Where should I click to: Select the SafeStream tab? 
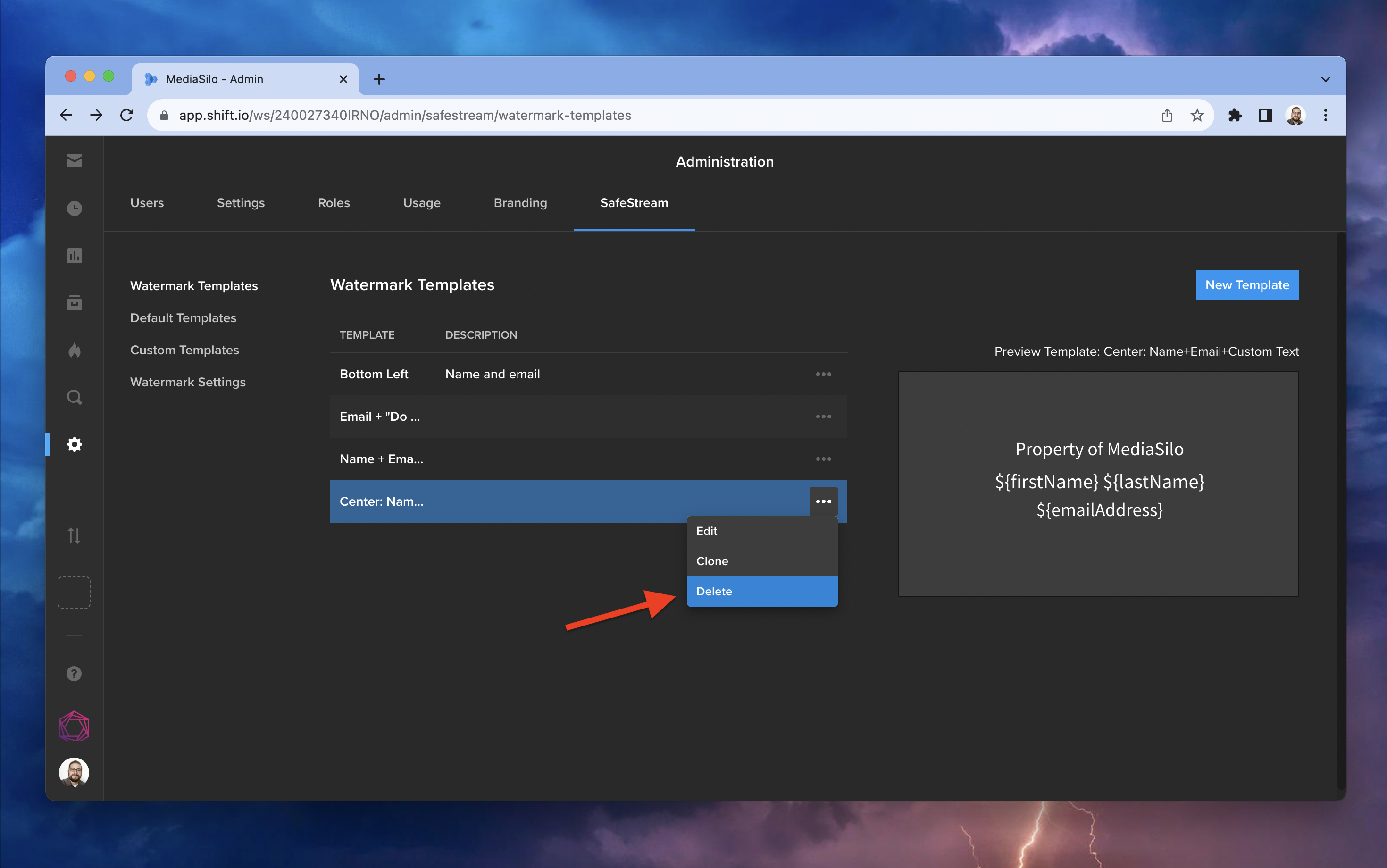coord(634,203)
